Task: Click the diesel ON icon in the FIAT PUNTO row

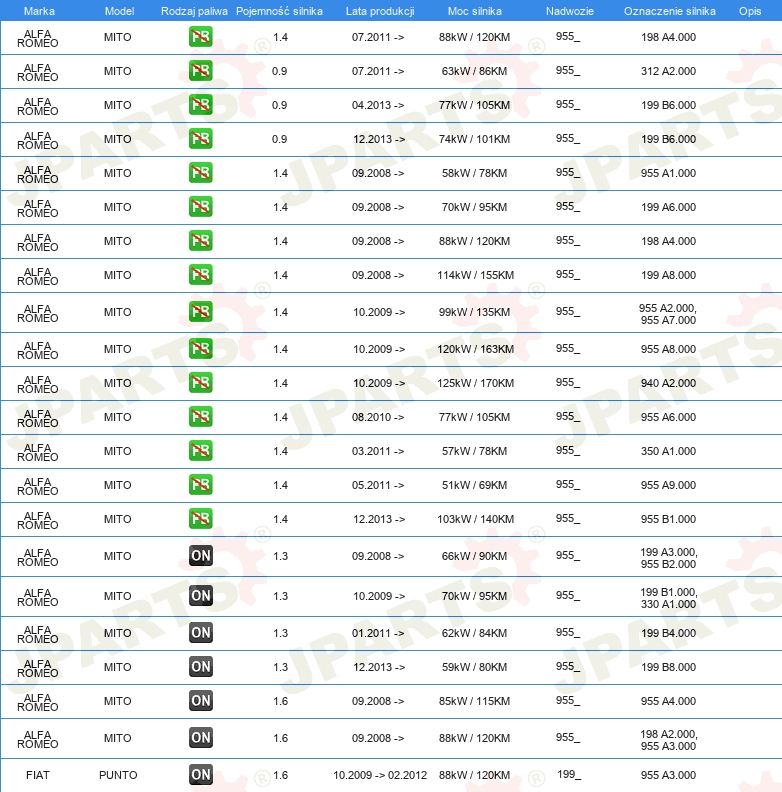Action: click(x=200, y=775)
